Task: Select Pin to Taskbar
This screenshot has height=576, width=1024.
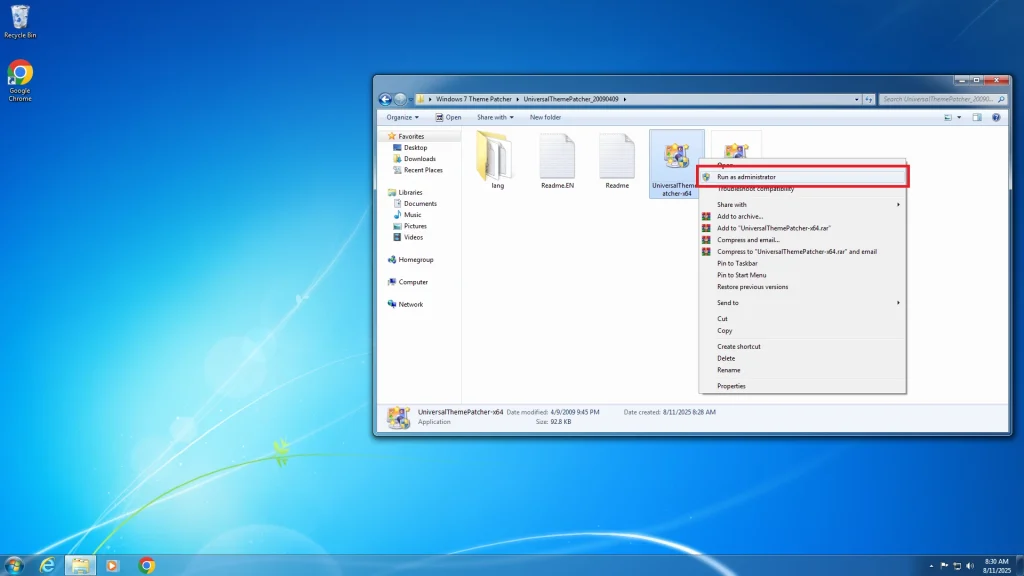Action: 802,263
